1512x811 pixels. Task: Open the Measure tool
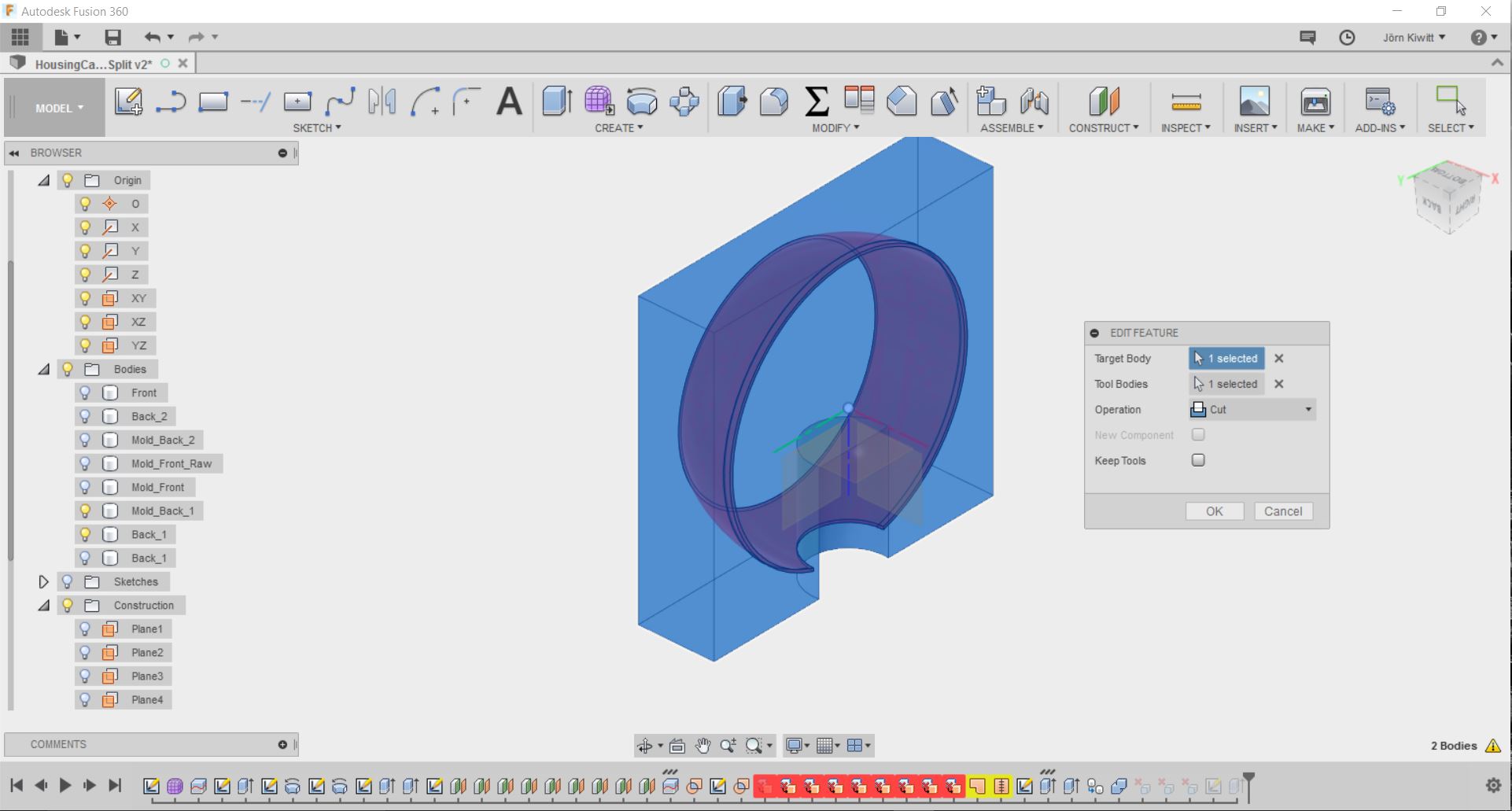point(1186,101)
